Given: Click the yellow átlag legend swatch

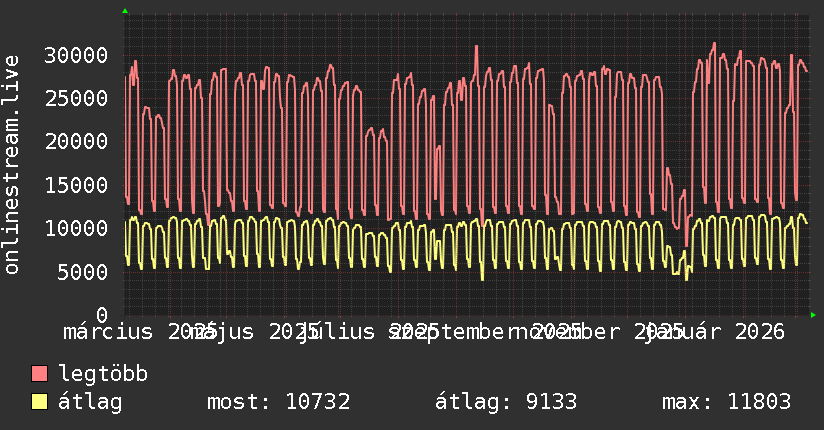Looking at the screenshot, I should [39, 402].
